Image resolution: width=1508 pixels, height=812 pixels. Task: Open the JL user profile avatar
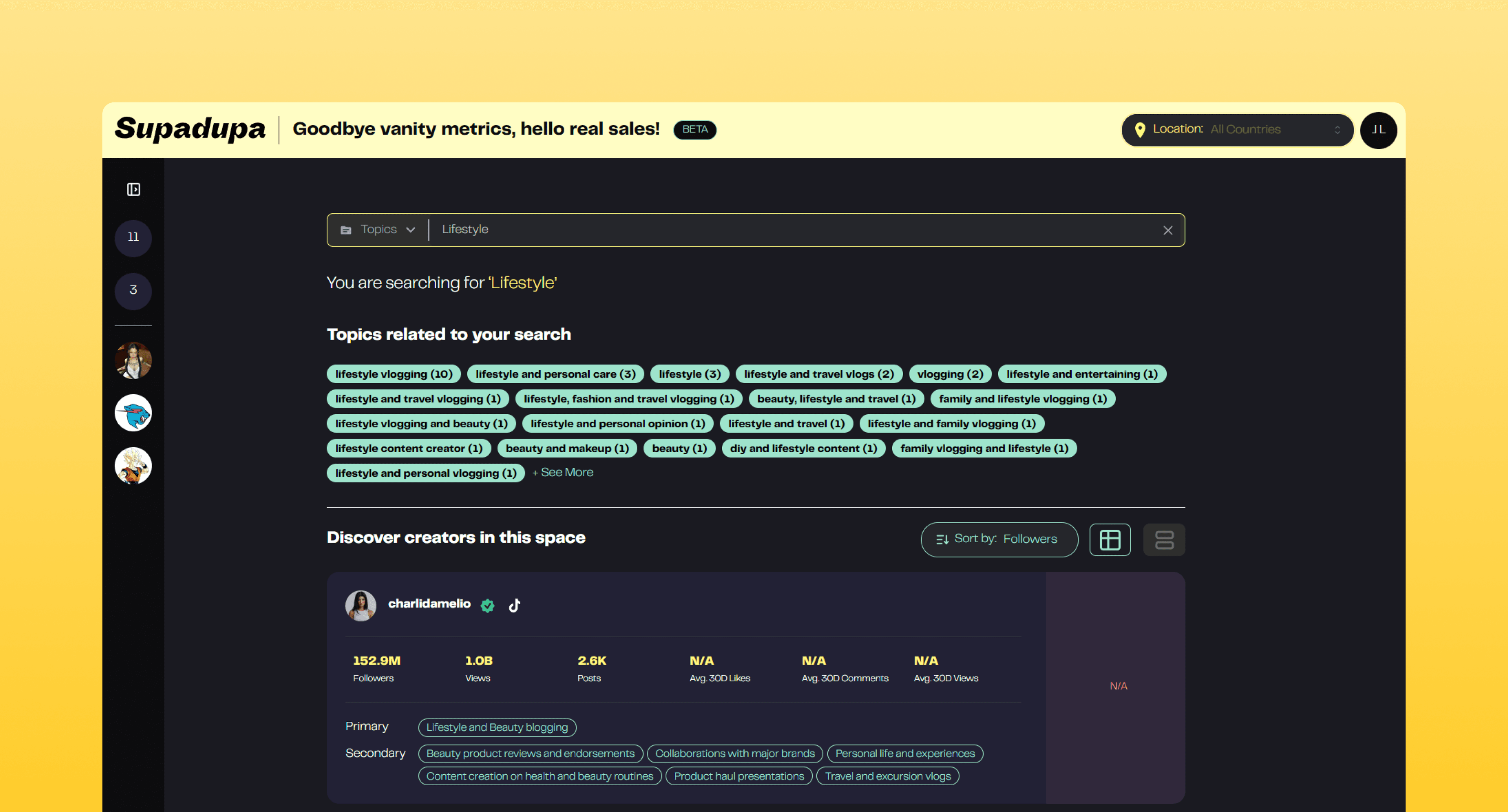click(1378, 130)
